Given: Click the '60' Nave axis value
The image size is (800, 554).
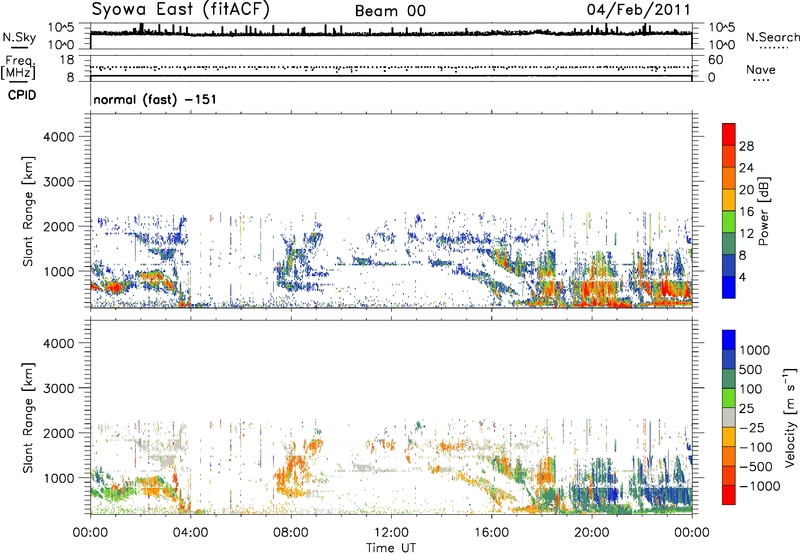Looking at the screenshot, I should pyautogui.click(x=715, y=60).
